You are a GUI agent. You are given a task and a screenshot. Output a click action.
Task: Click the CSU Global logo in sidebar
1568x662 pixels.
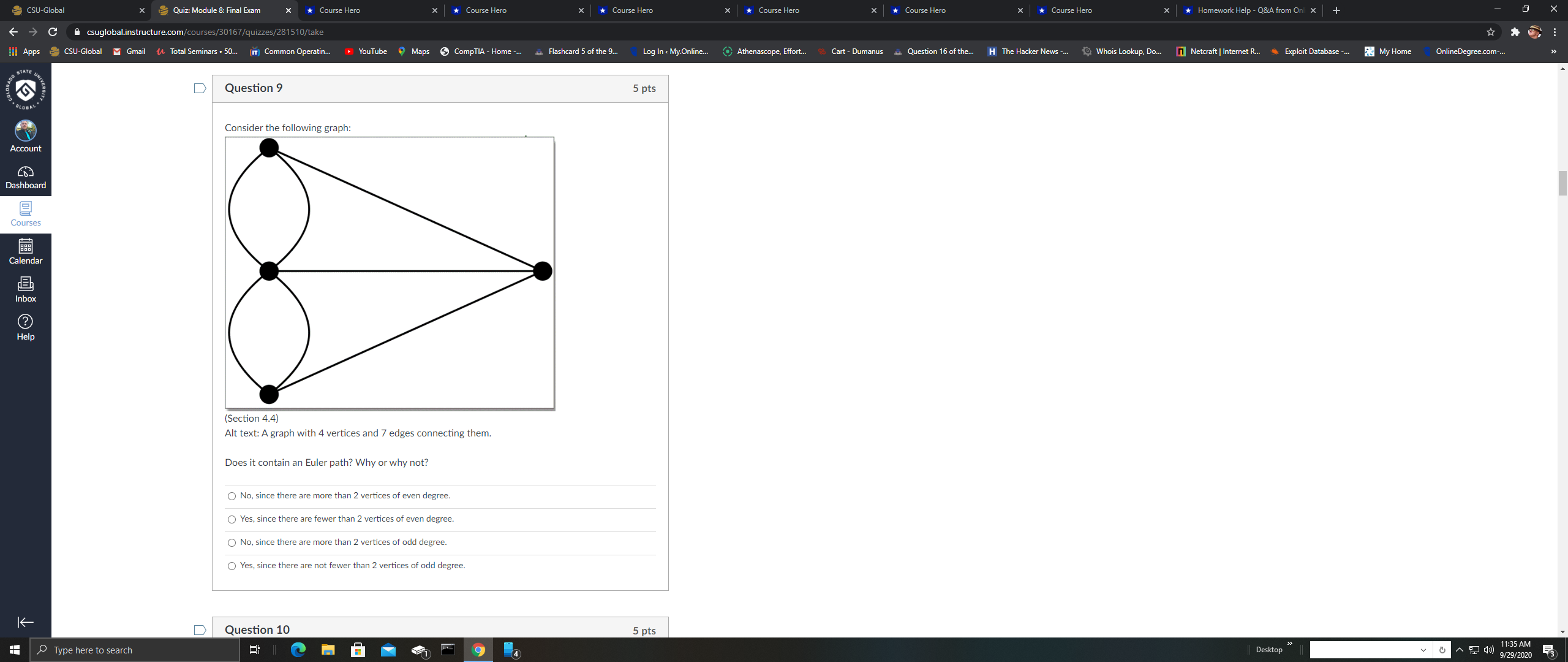point(25,89)
